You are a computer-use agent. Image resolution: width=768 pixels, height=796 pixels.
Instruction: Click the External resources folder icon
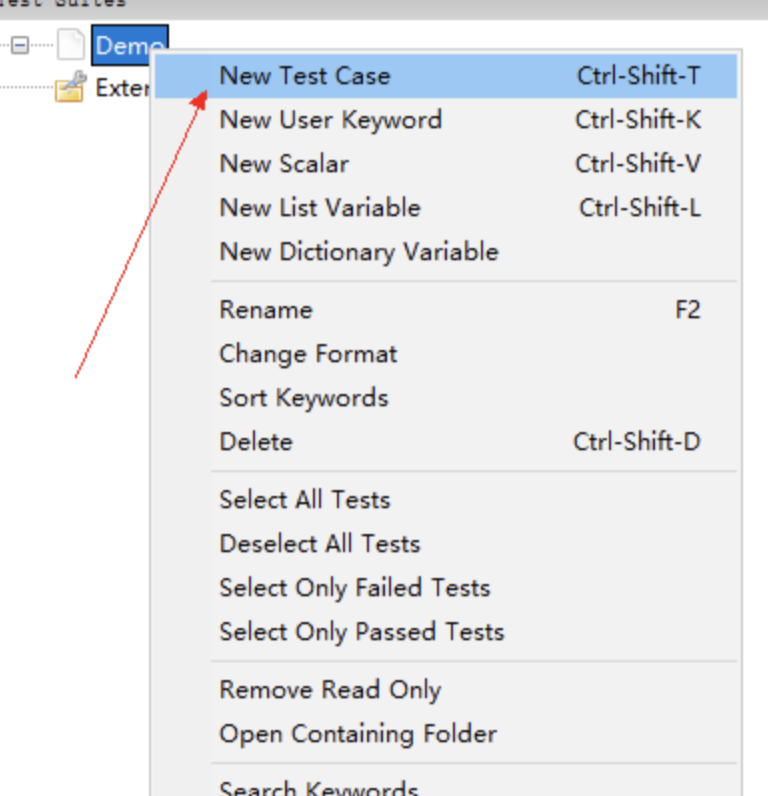tap(71, 87)
